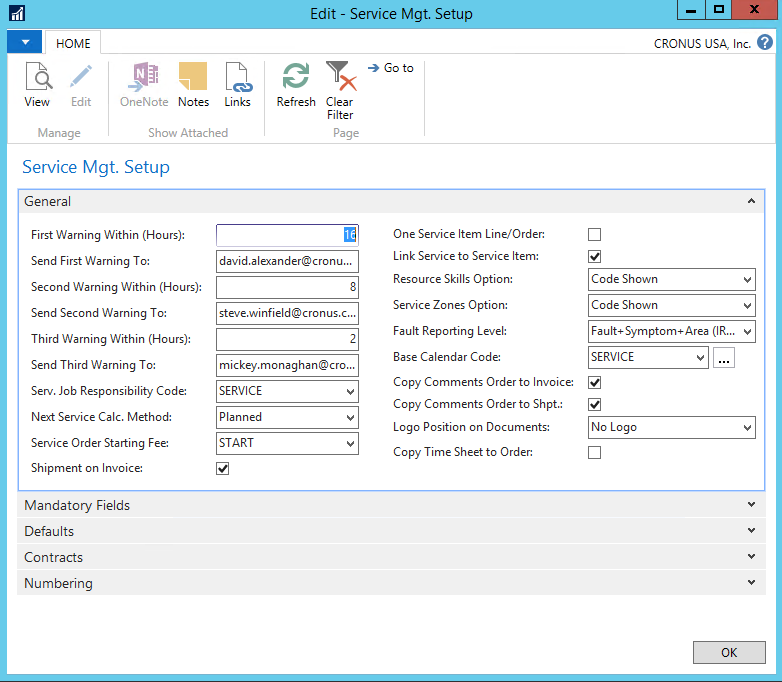Screen dimensions: 782x682
Task: Click Send Second Warning To email field
Action: [287, 313]
